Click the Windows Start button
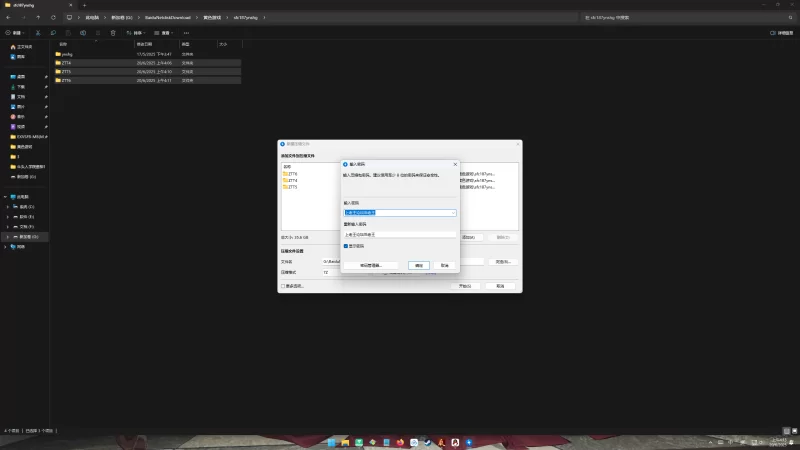The image size is (800, 450). point(332,442)
